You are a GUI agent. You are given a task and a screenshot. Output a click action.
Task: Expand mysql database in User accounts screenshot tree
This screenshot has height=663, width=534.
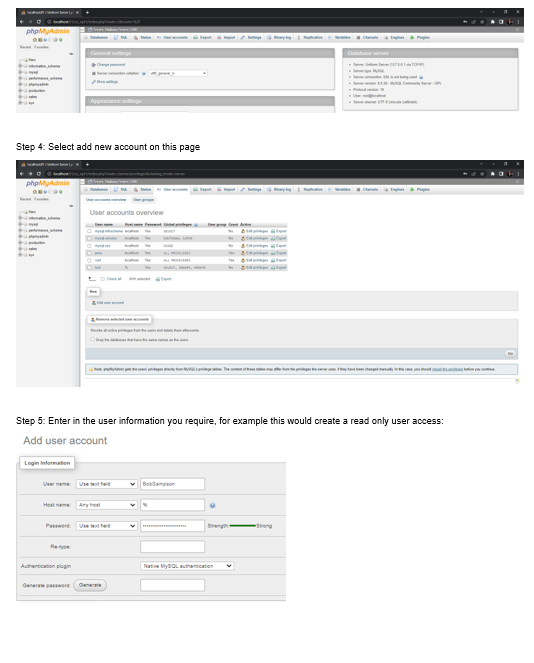click(x=20, y=224)
